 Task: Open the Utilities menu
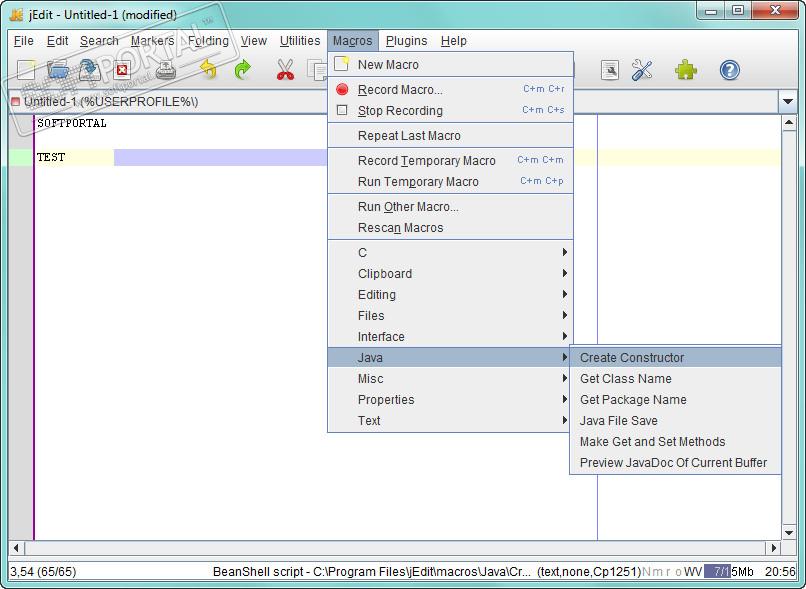[x=300, y=41]
